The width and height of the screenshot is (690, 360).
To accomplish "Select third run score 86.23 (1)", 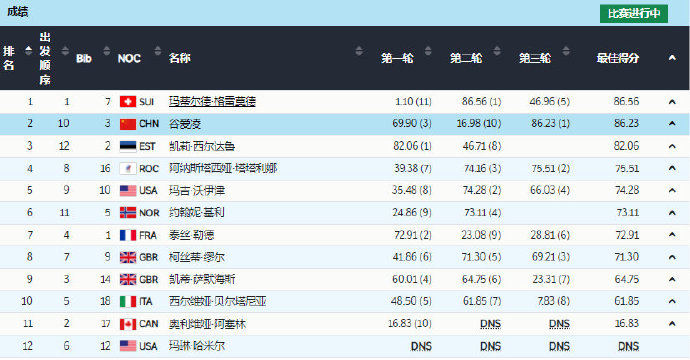I will [551, 124].
